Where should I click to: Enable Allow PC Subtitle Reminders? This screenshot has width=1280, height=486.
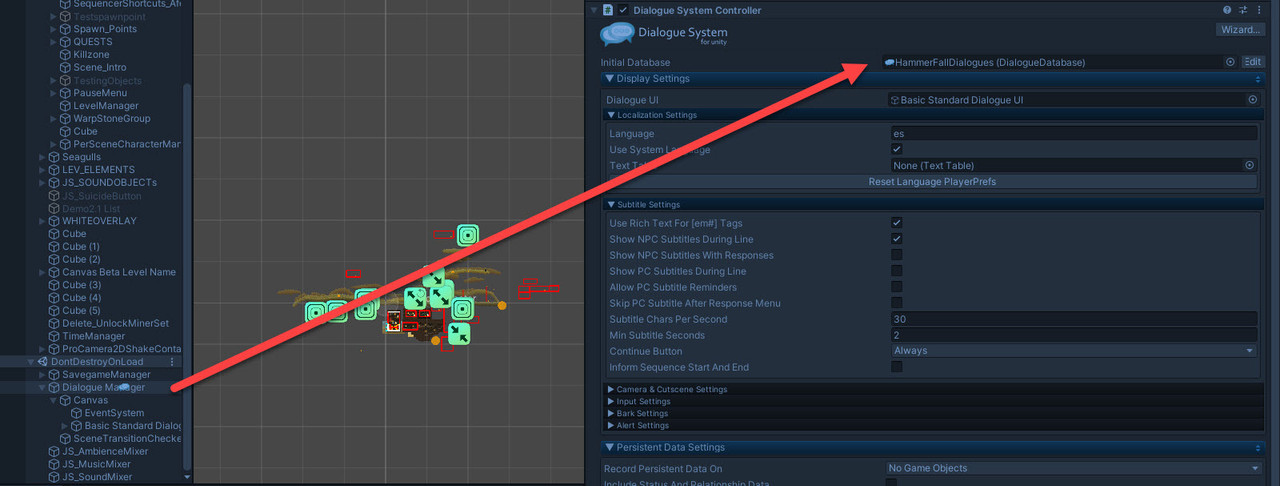point(897,287)
